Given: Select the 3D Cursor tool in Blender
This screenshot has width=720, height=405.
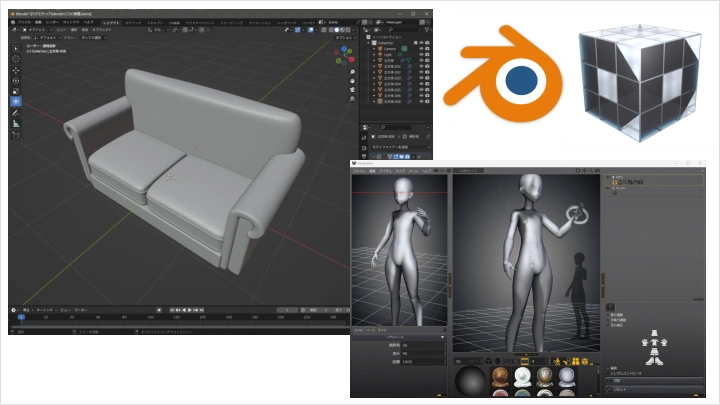Looking at the screenshot, I should click(x=16, y=59).
